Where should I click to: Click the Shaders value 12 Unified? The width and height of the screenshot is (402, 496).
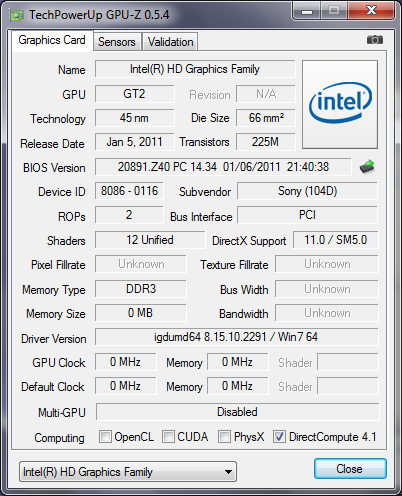point(150,240)
